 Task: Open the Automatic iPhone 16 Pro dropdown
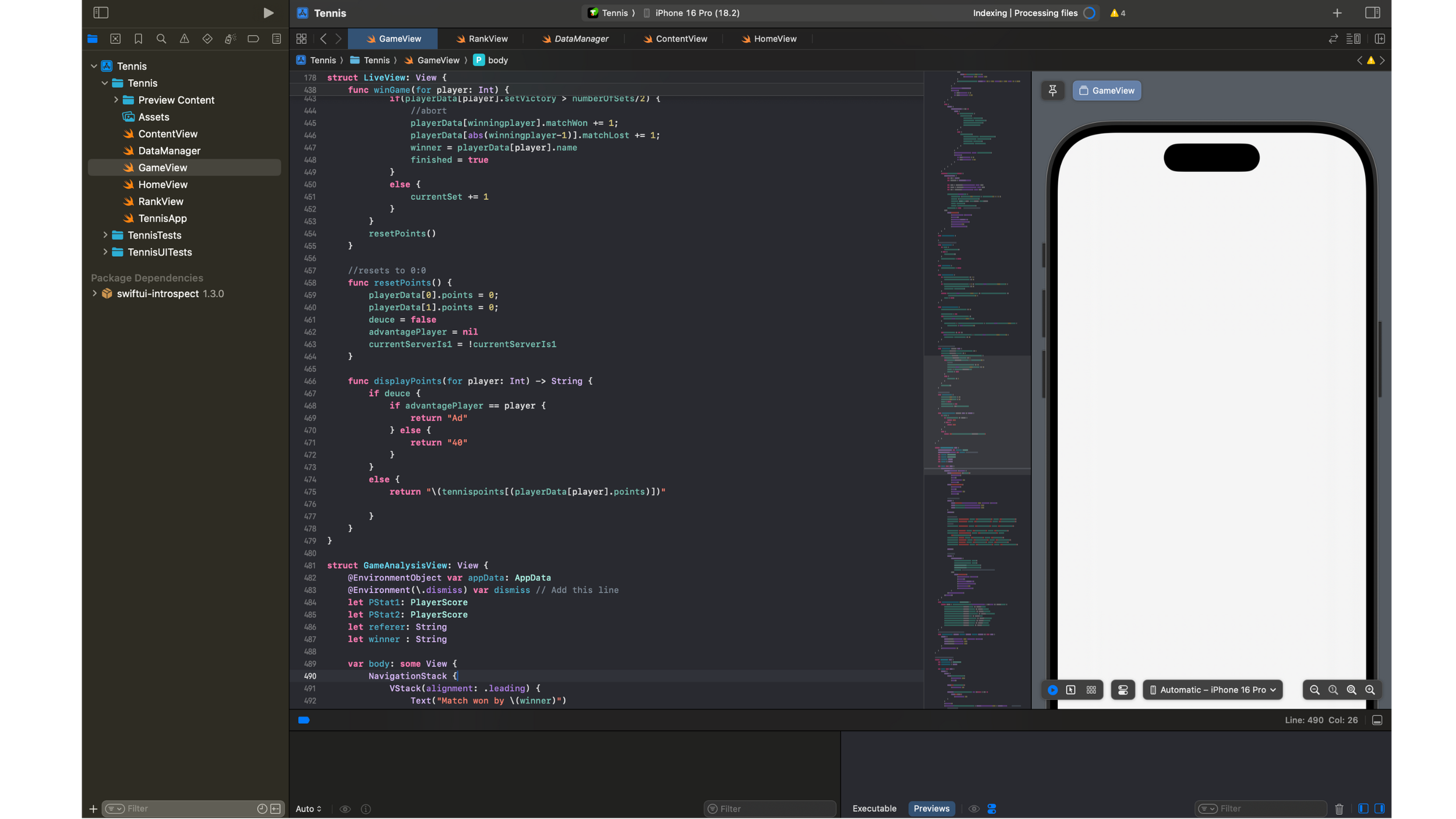point(1213,690)
